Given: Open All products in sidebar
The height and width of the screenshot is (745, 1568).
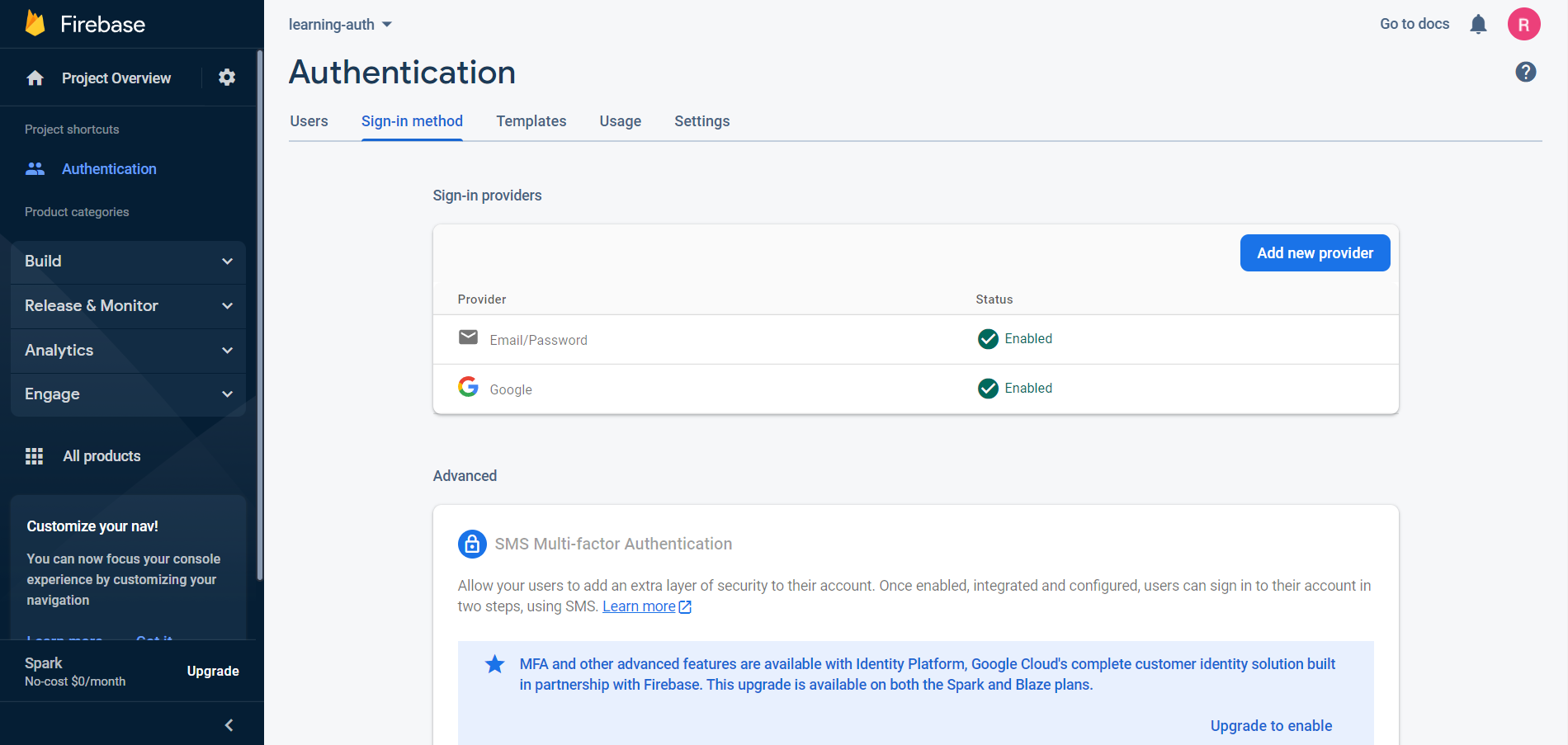Looking at the screenshot, I should (x=102, y=456).
